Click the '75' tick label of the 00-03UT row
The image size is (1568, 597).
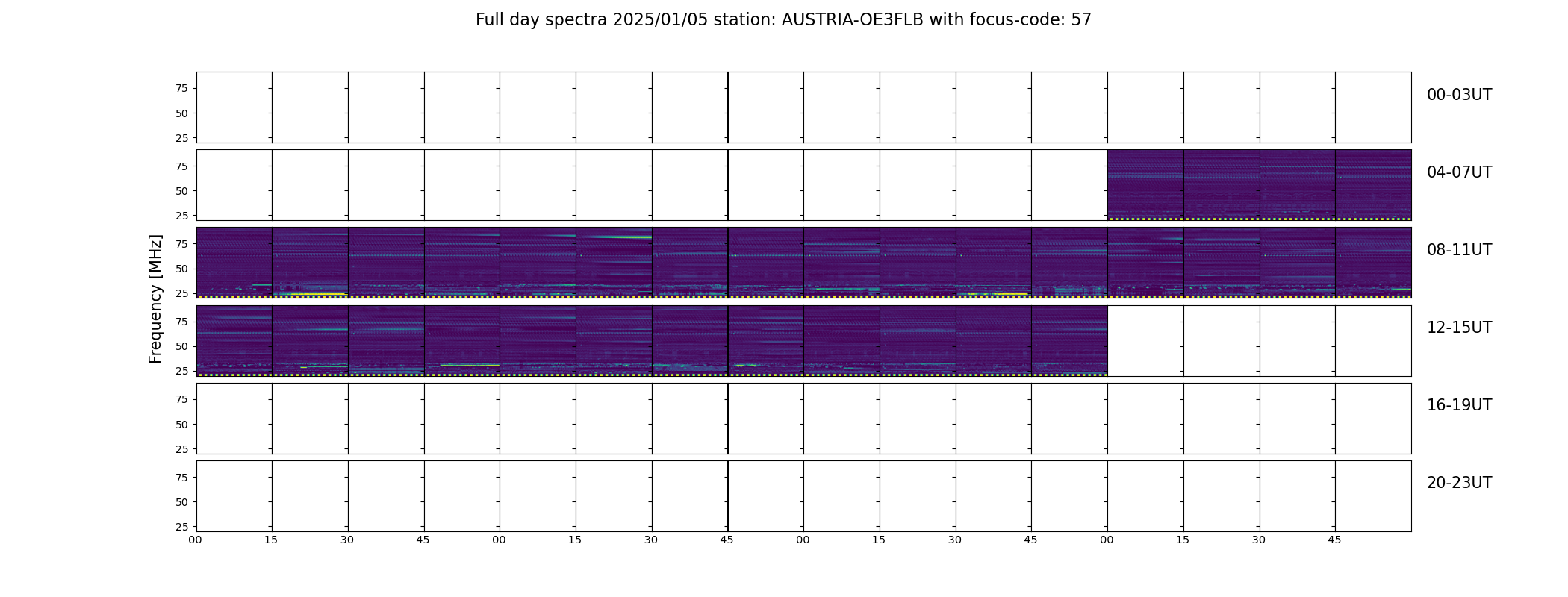click(x=181, y=89)
